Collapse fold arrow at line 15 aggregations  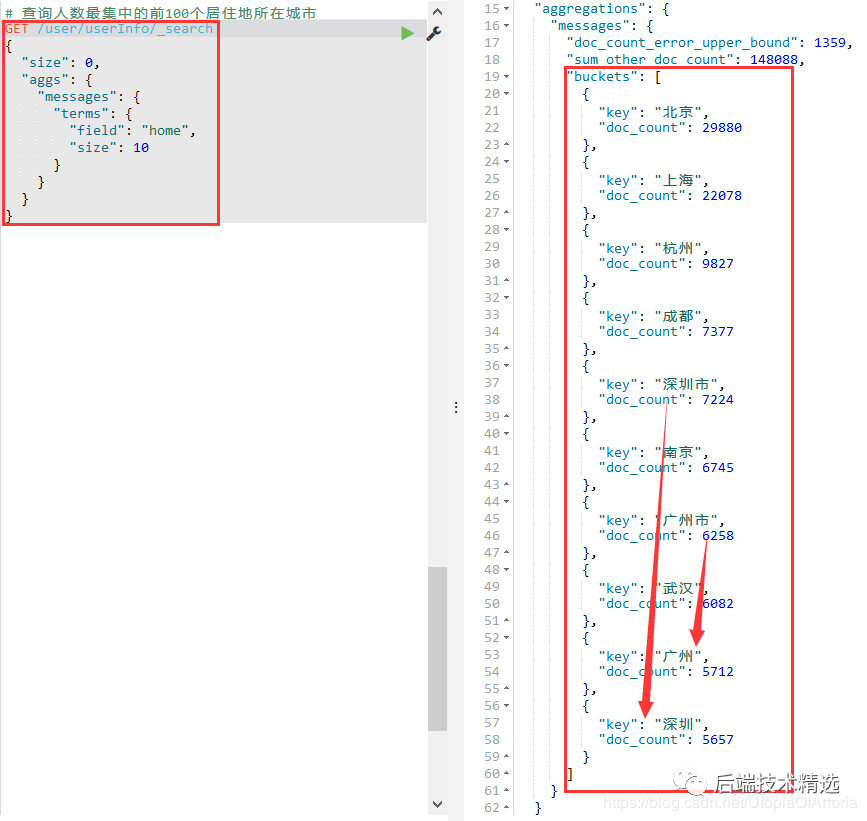click(506, 9)
